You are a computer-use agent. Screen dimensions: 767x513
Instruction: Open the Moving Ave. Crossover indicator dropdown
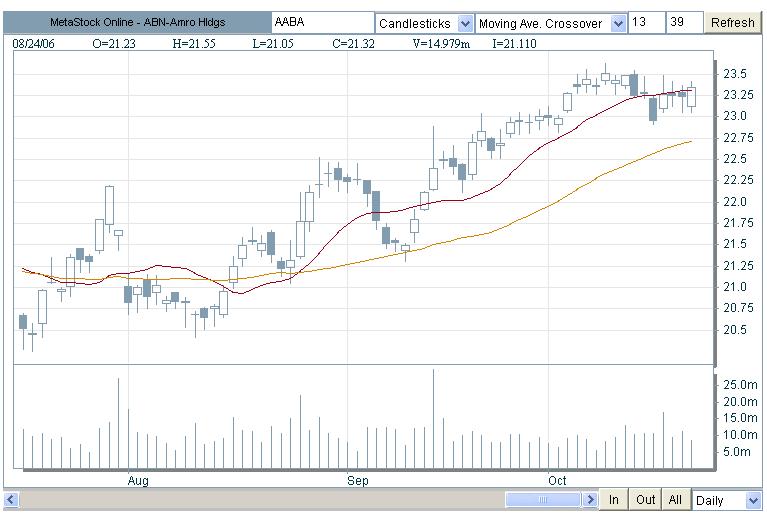click(x=551, y=23)
